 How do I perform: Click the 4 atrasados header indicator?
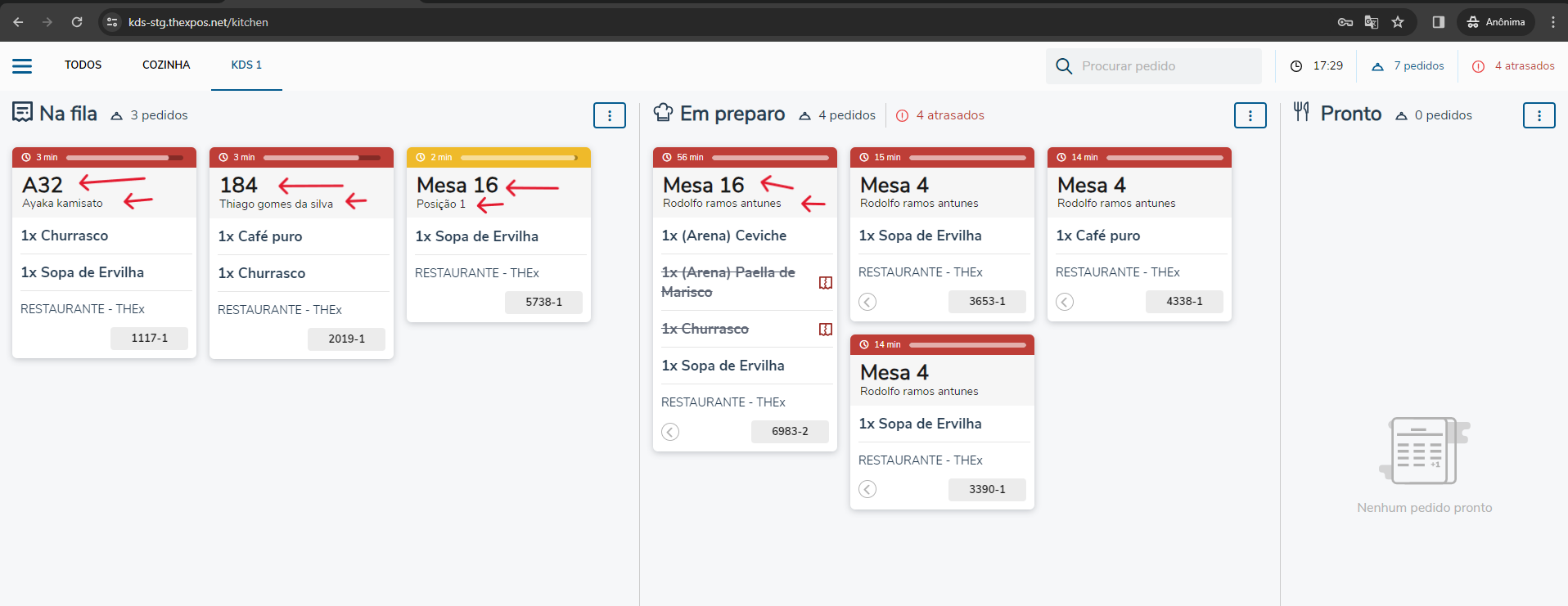point(1513,66)
